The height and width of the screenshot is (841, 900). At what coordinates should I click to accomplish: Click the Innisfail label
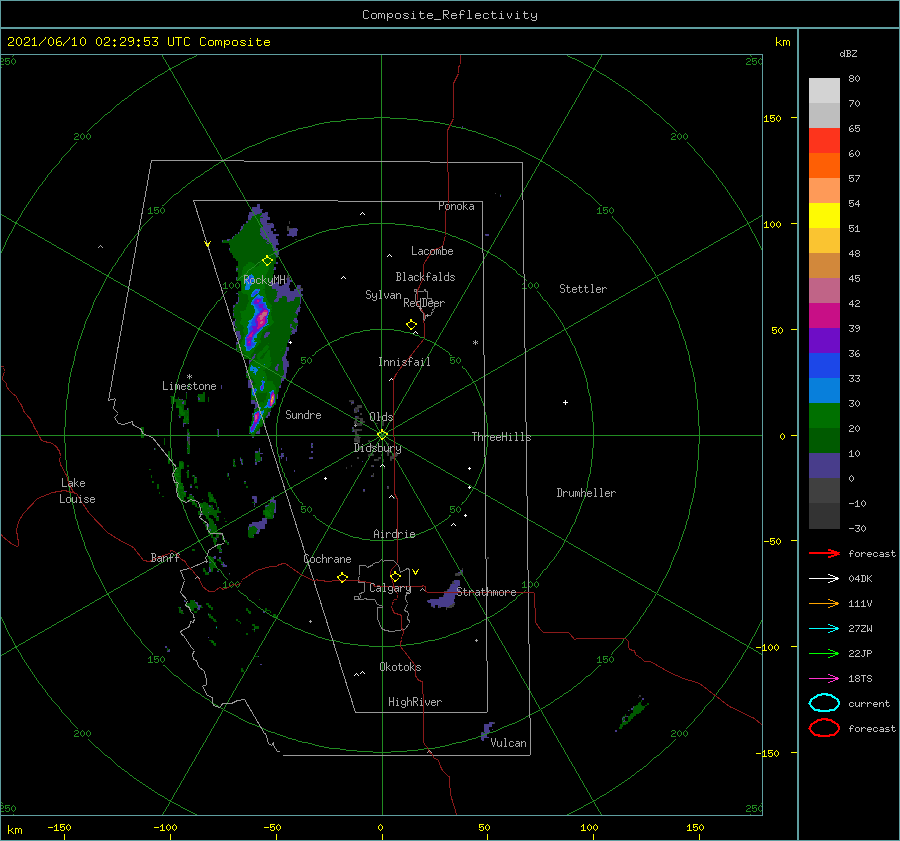point(404,362)
